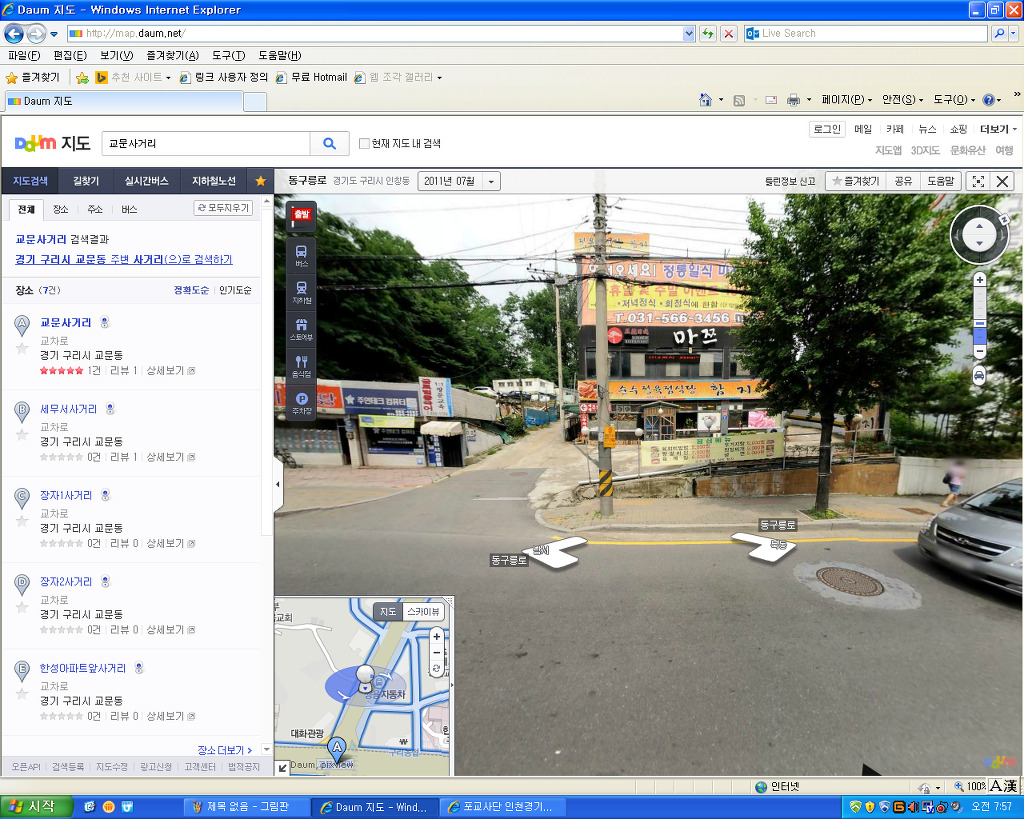This screenshot has height=819, width=1024.
Task: Click the Daum map search magnifier button
Action: coord(330,143)
